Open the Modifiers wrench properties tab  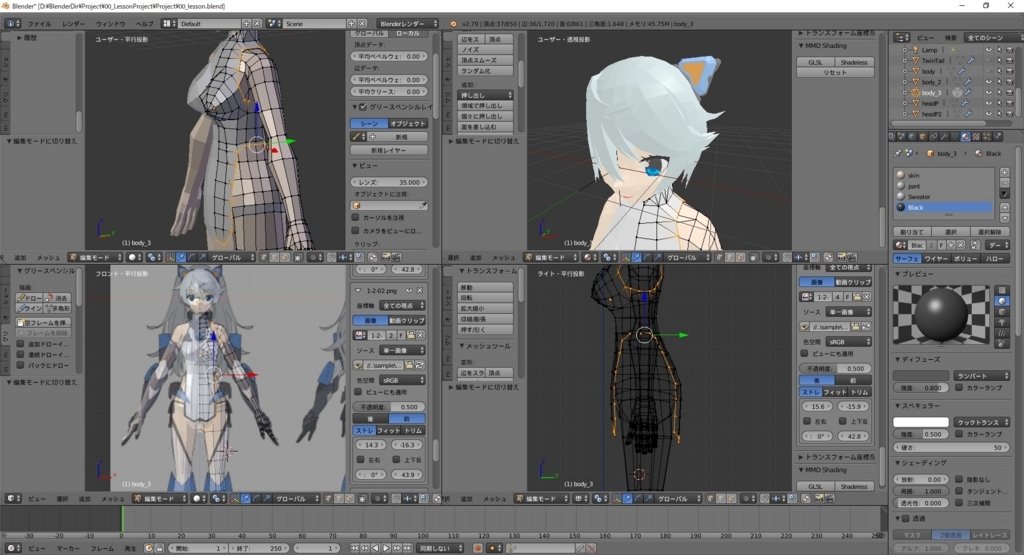(944, 136)
